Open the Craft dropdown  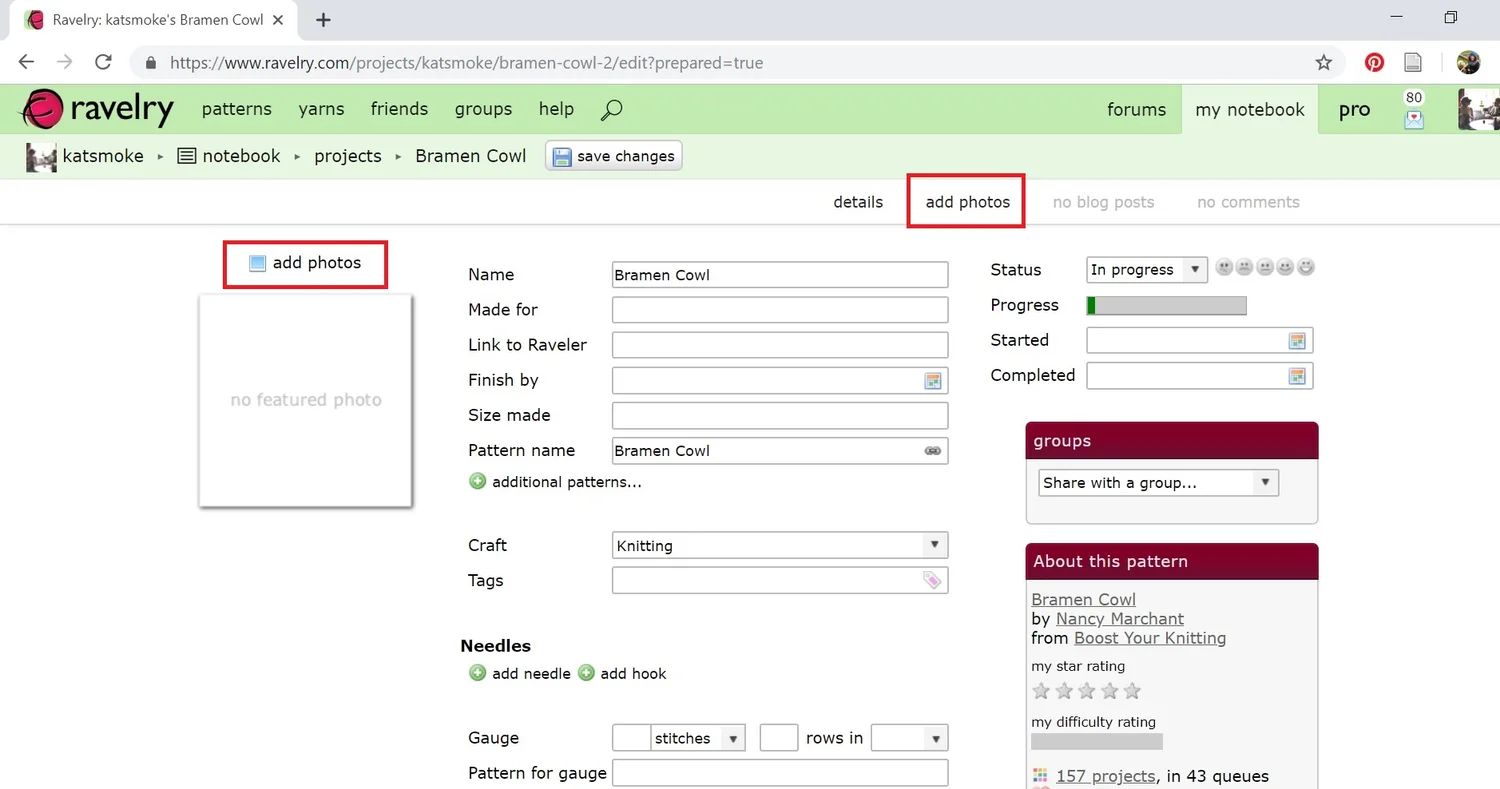780,545
